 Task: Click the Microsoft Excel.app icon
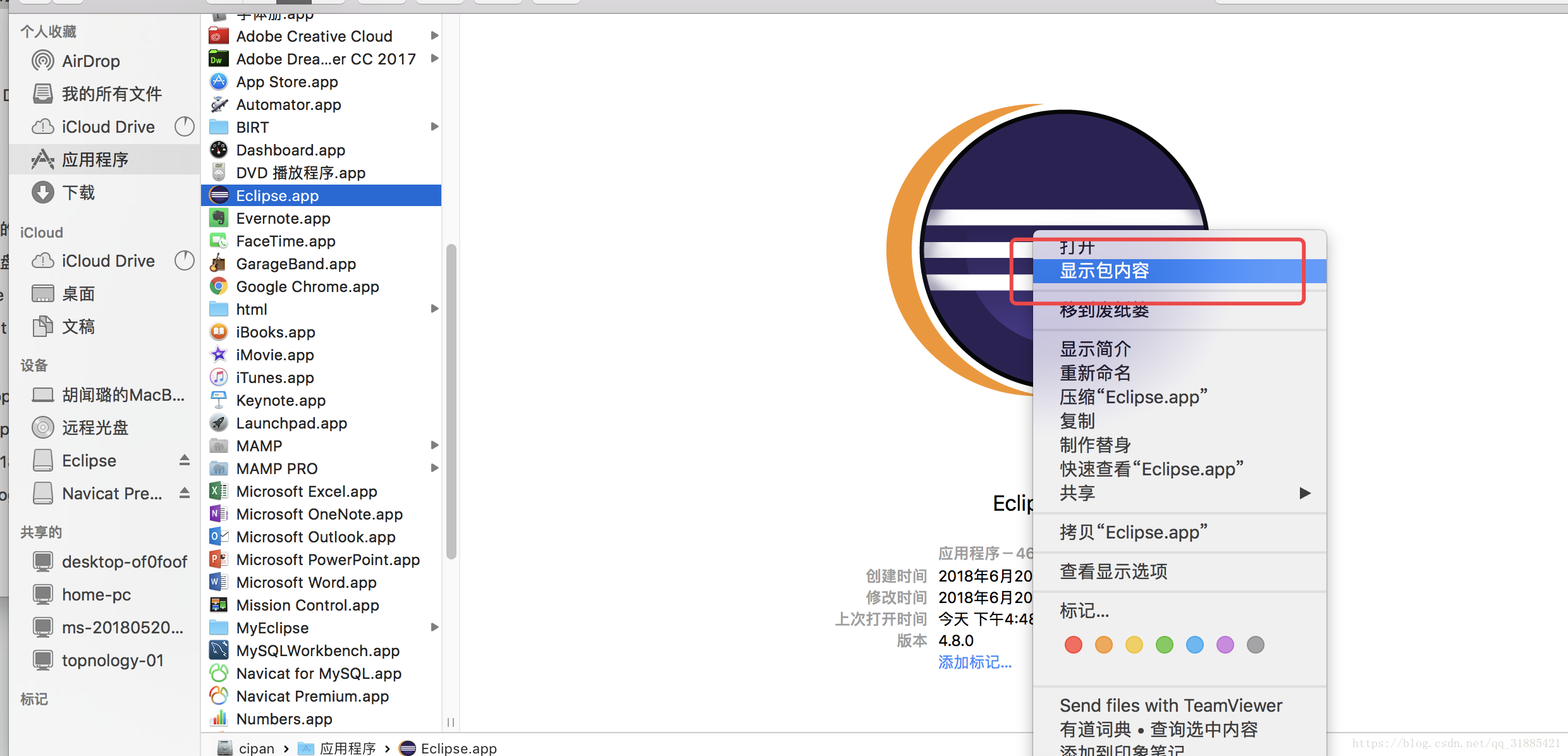(218, 491)
